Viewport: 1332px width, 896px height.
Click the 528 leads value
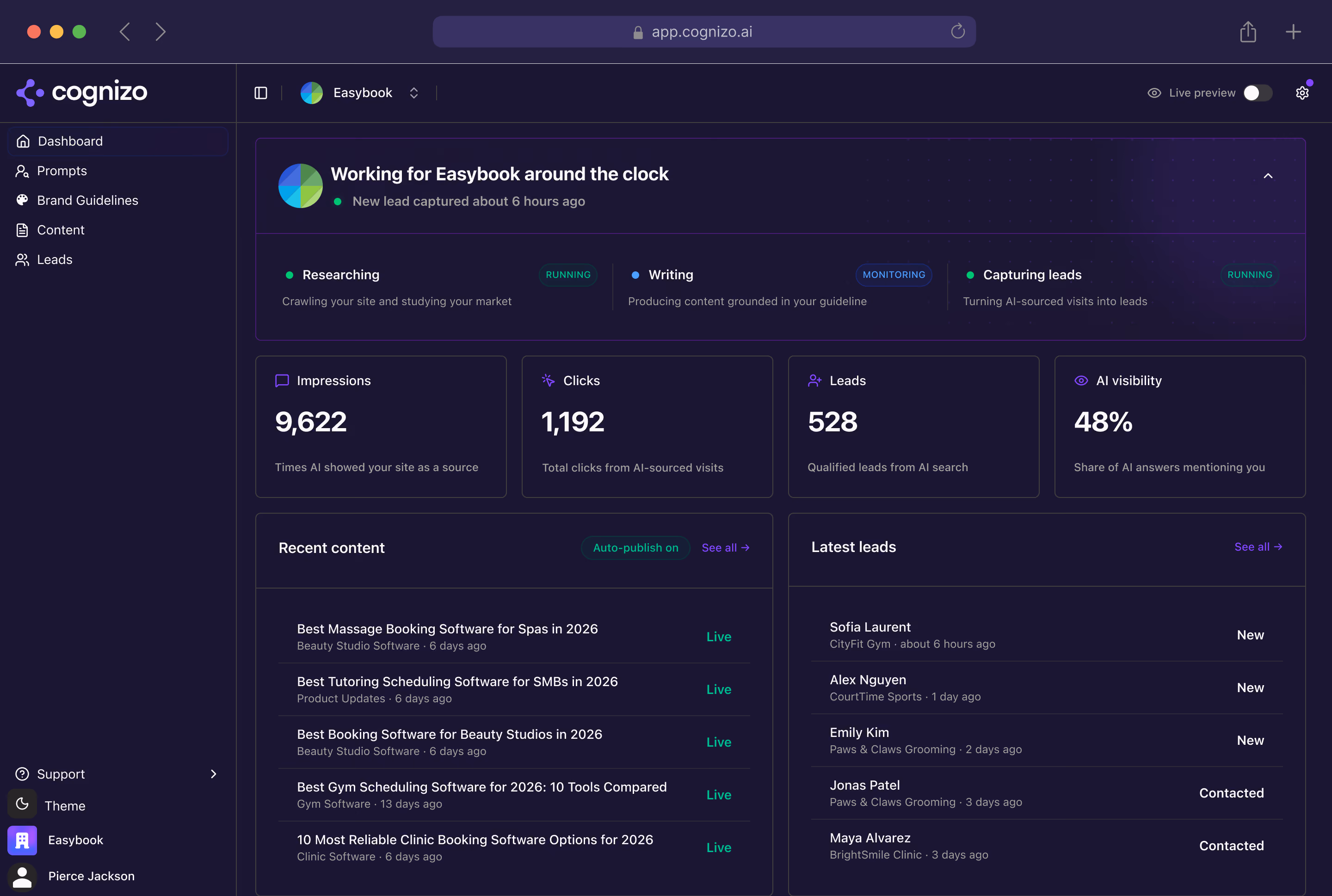(x=832, y=423)
